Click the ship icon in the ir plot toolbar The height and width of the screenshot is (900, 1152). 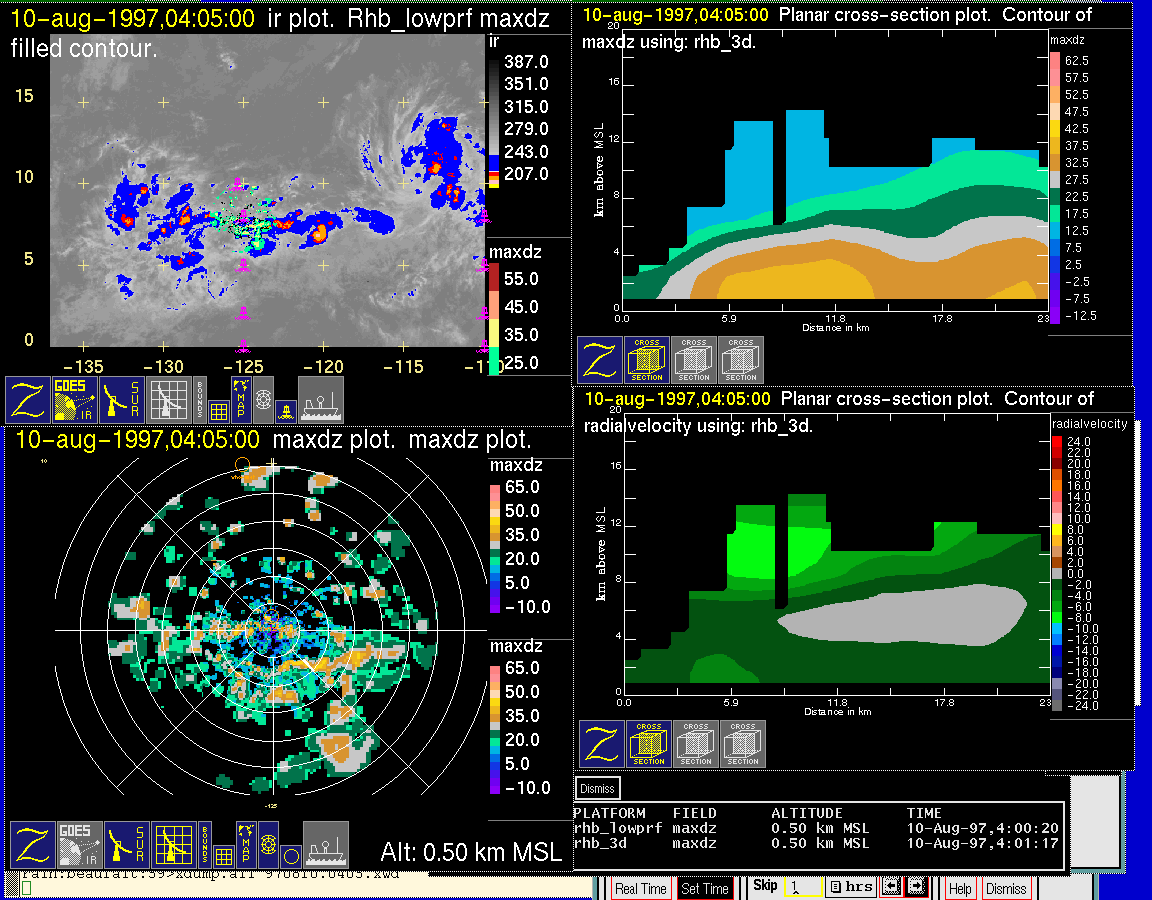[321, 399]
